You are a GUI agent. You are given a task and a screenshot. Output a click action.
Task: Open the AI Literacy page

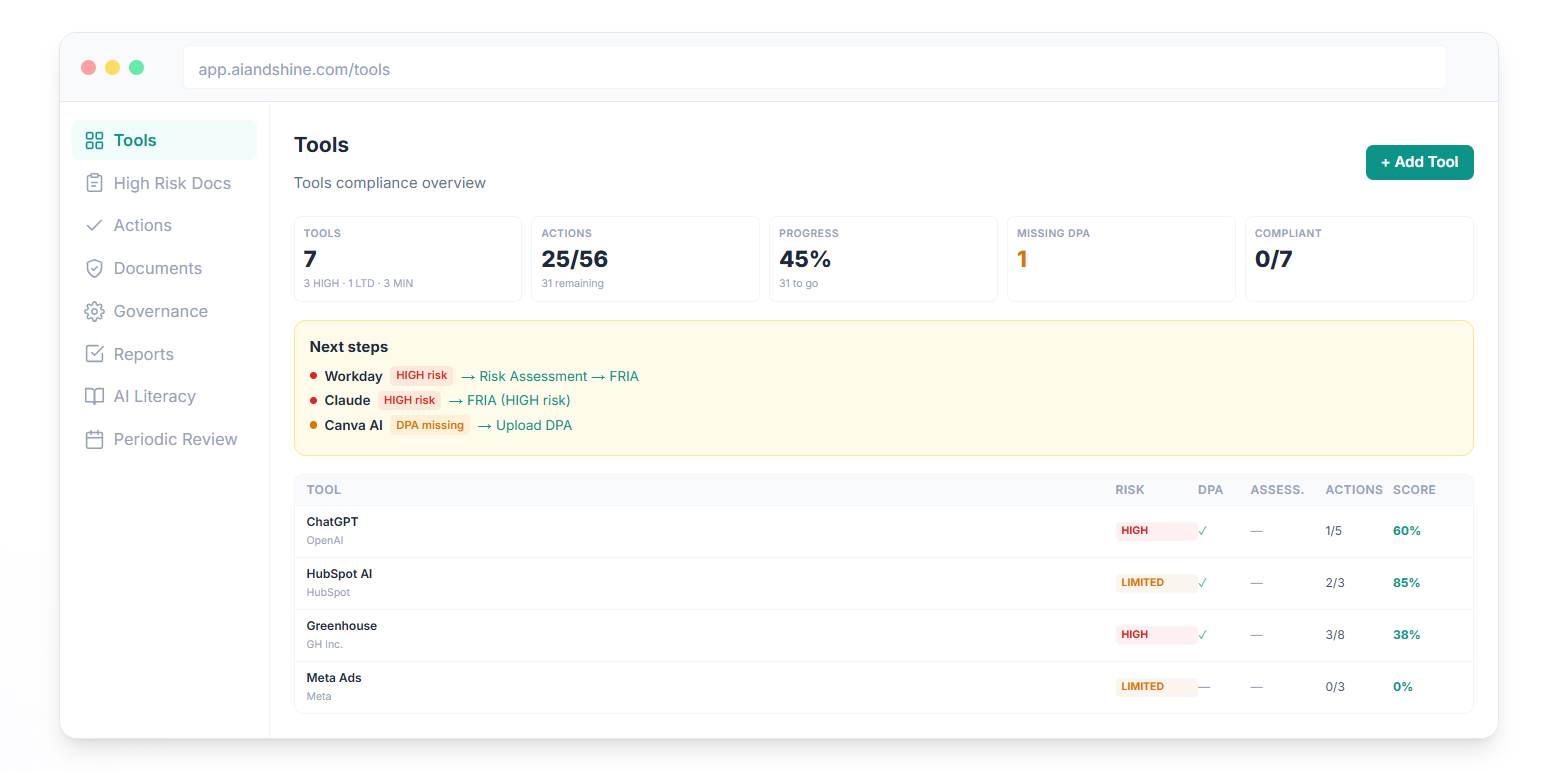pyautogui.click(x=164, y=396)
